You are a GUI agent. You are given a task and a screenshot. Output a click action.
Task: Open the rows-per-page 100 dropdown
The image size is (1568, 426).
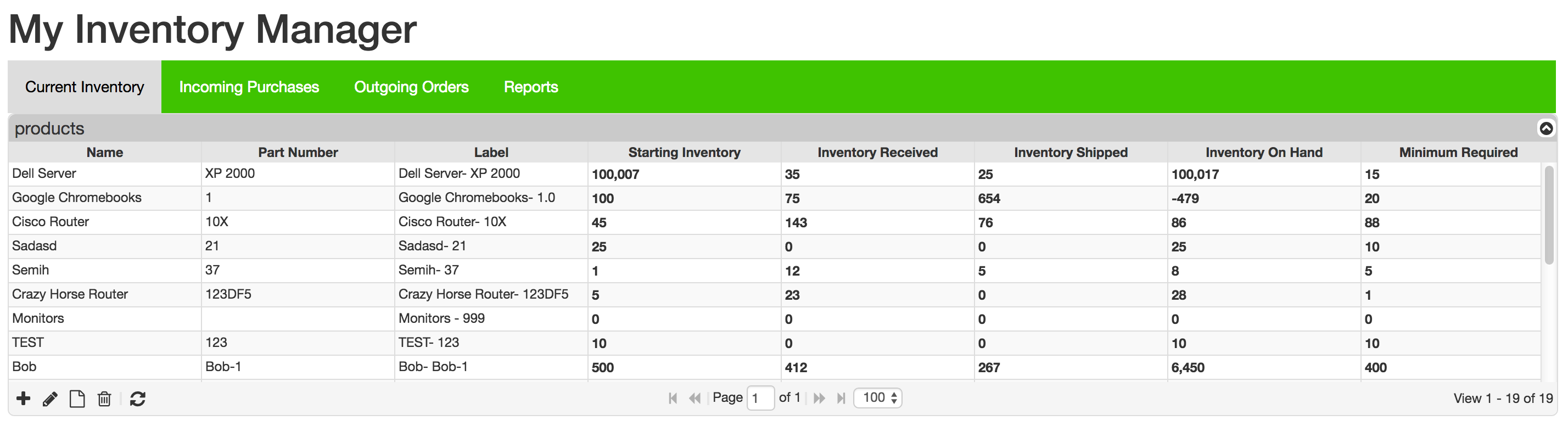click(x=878, y=398)
